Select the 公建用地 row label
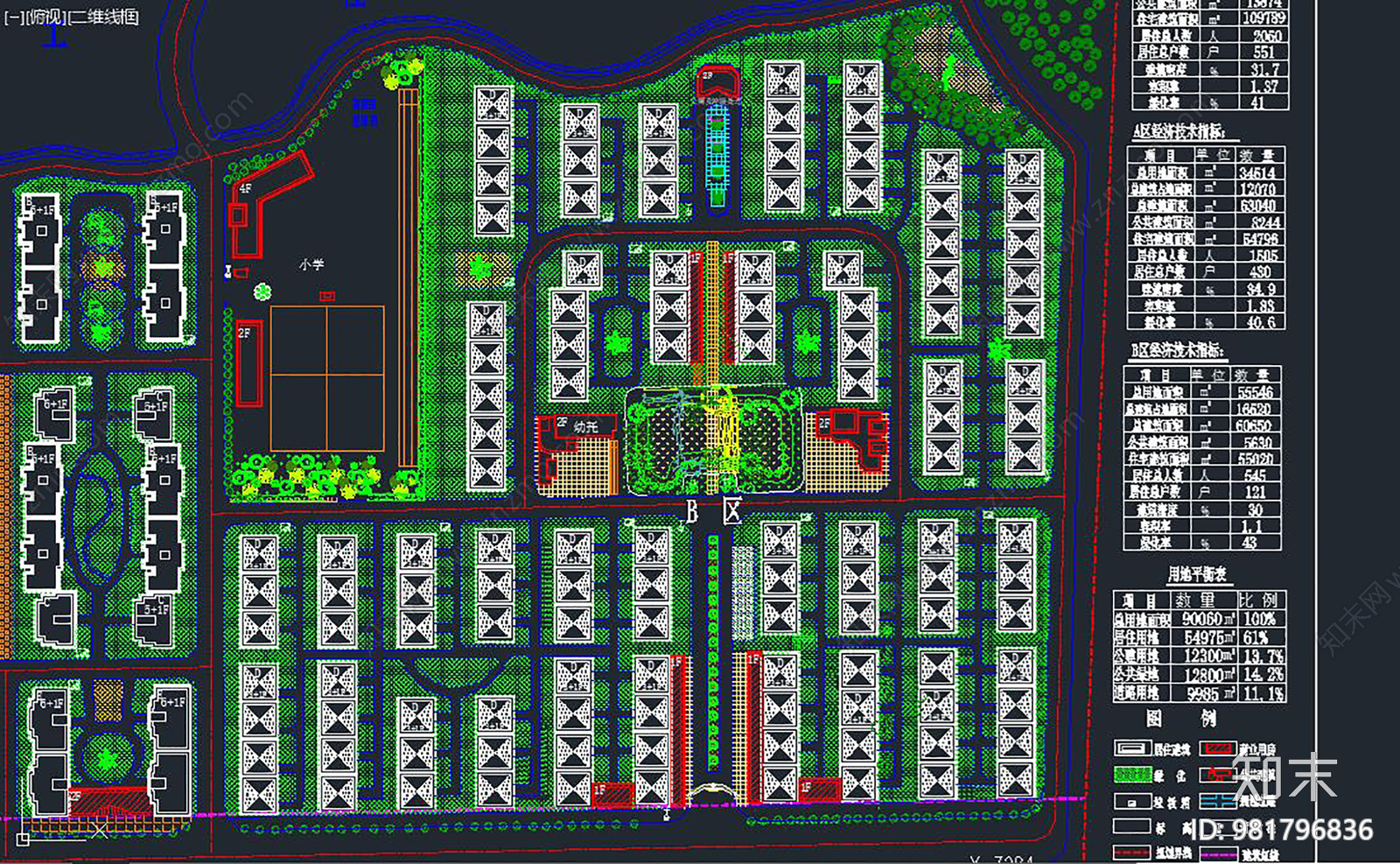 coord(1138,657)
